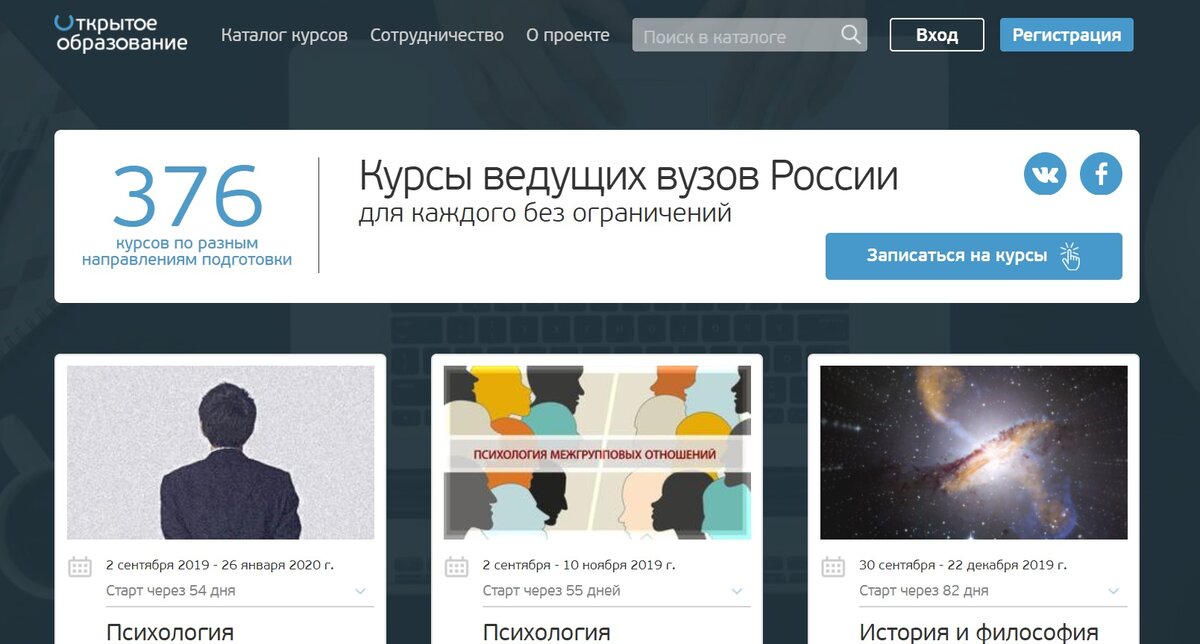Focus the Поиск в каталоге search field
Screen dimensions: 1200x644
749,35
